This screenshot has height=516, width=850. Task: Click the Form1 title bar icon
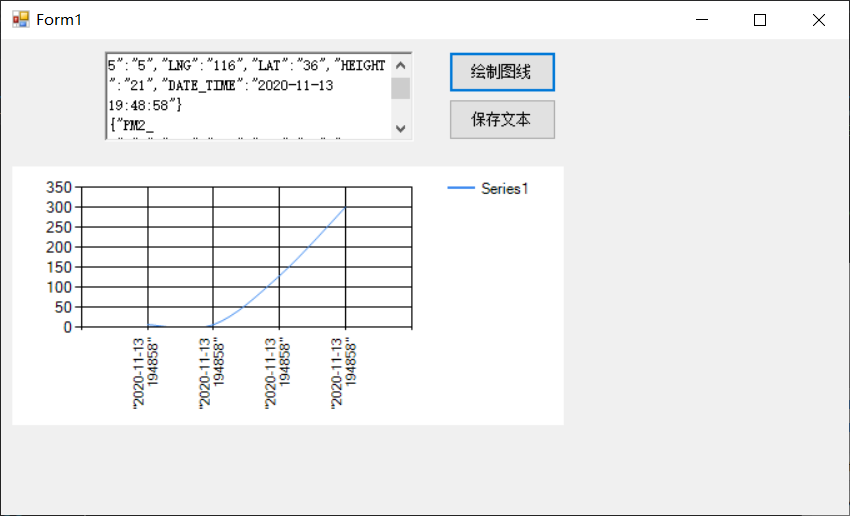[x=21, y=20]
